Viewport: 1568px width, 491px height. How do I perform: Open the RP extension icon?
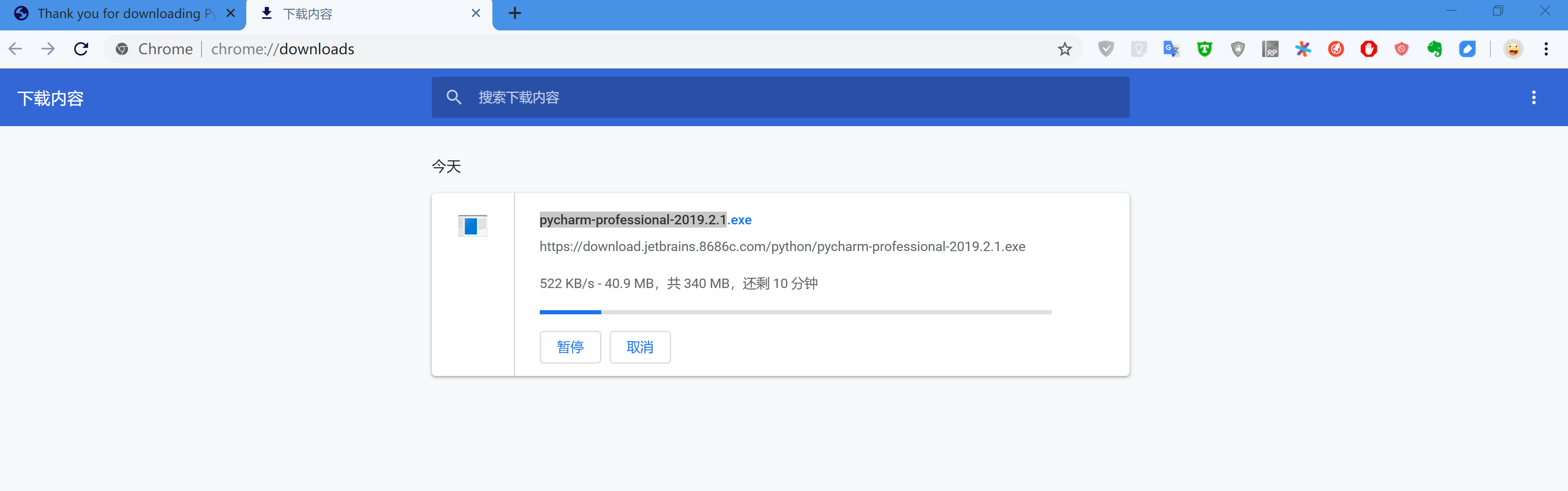point(1270,49)
